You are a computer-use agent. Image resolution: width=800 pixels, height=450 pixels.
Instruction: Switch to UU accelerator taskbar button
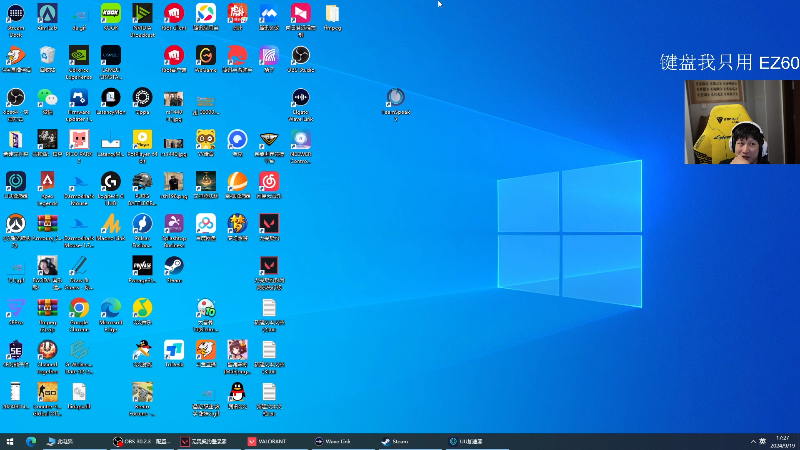476,441
